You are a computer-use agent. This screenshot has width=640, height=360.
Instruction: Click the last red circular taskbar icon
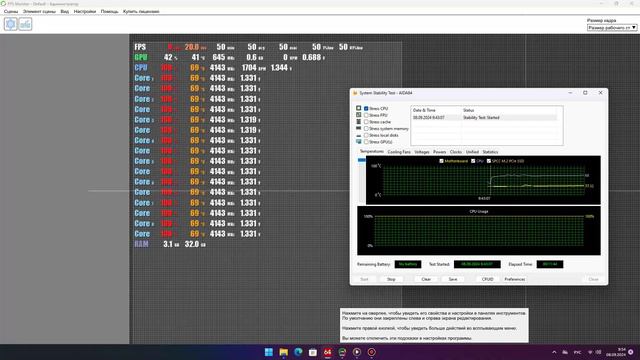[x=371, y=352]
